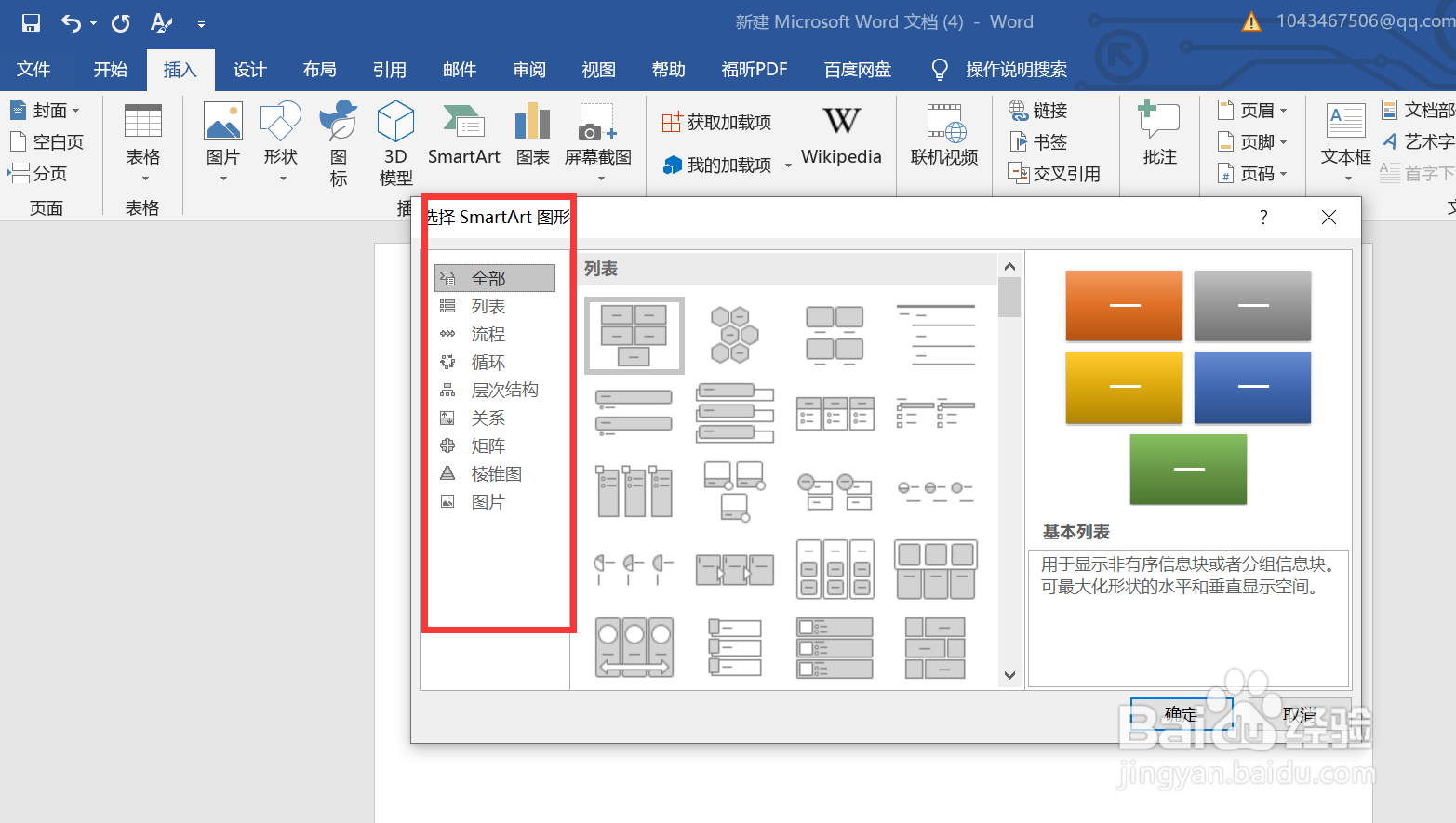
Task: Add a Comment with the 批注 button
Action: tap(1160, 134)
